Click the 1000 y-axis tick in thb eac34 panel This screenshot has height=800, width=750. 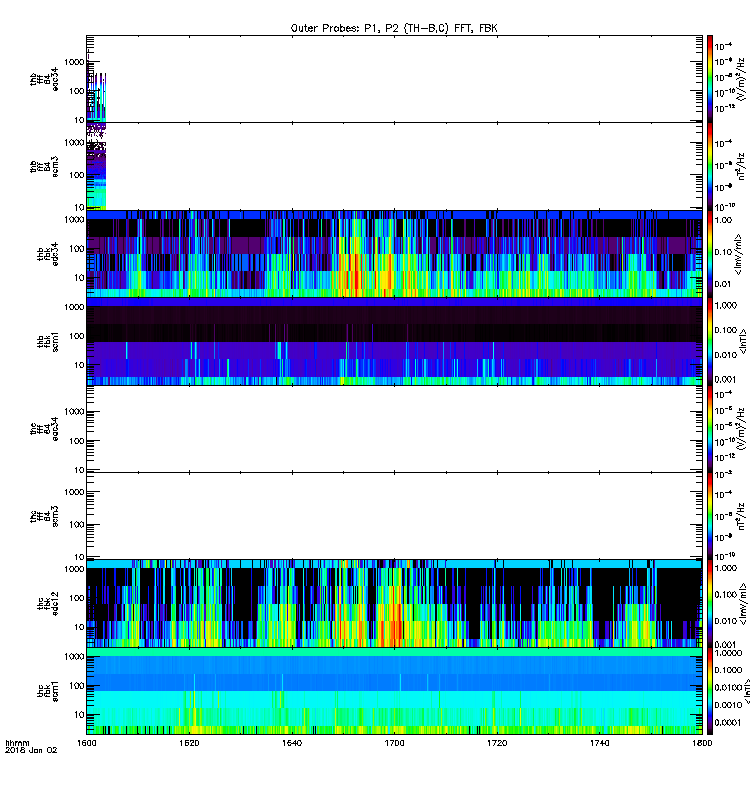coord(74,62)
